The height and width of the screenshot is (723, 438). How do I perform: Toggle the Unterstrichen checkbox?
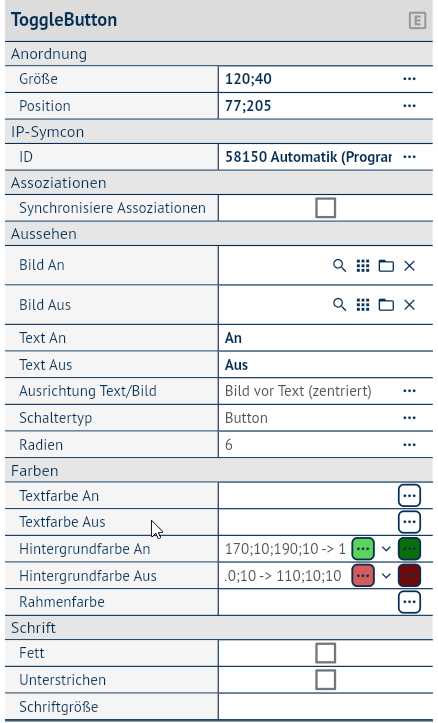[326, 680]
